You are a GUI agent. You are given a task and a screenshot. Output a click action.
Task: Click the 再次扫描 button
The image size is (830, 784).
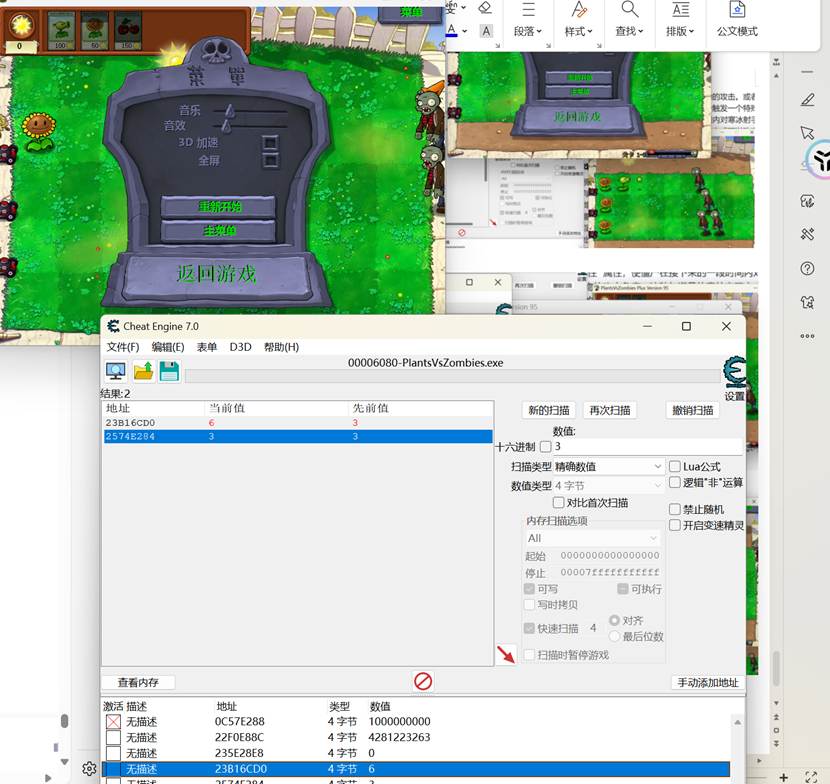610,410
